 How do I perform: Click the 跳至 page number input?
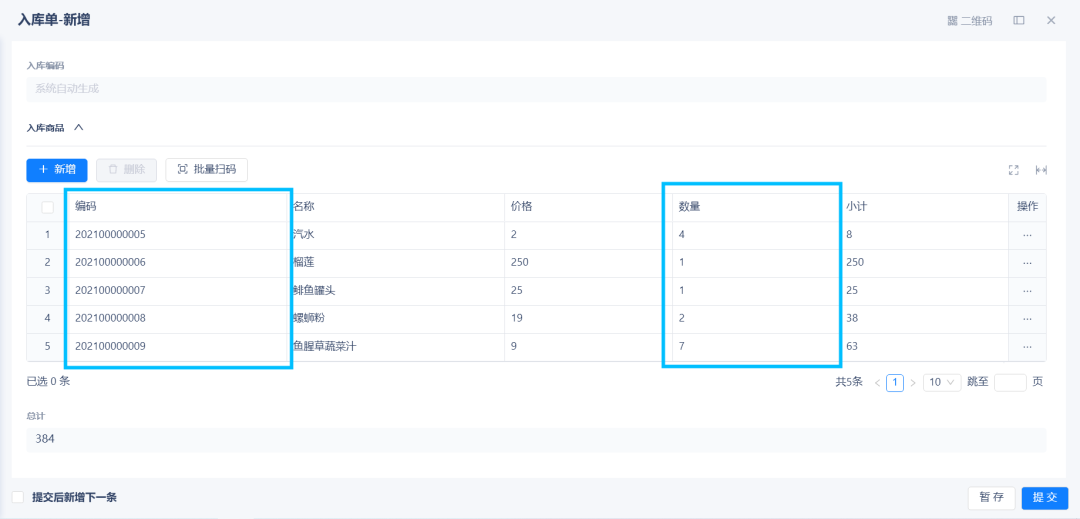[1010, 383]
